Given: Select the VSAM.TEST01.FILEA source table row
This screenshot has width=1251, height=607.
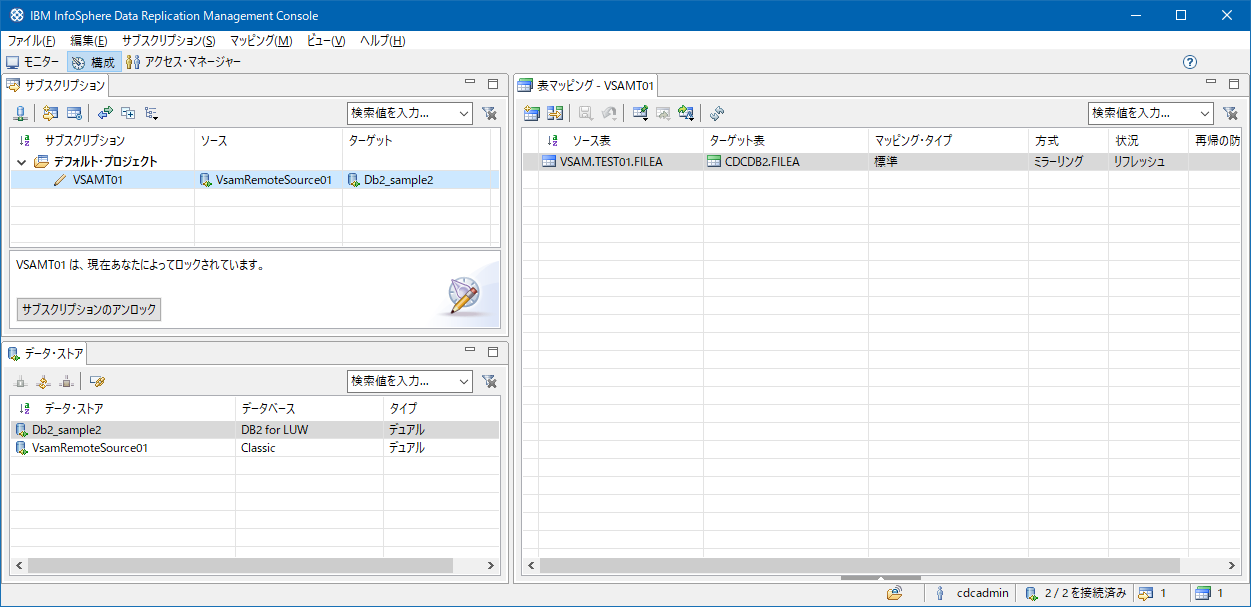Looking at the screenshot, I should 613,161.
